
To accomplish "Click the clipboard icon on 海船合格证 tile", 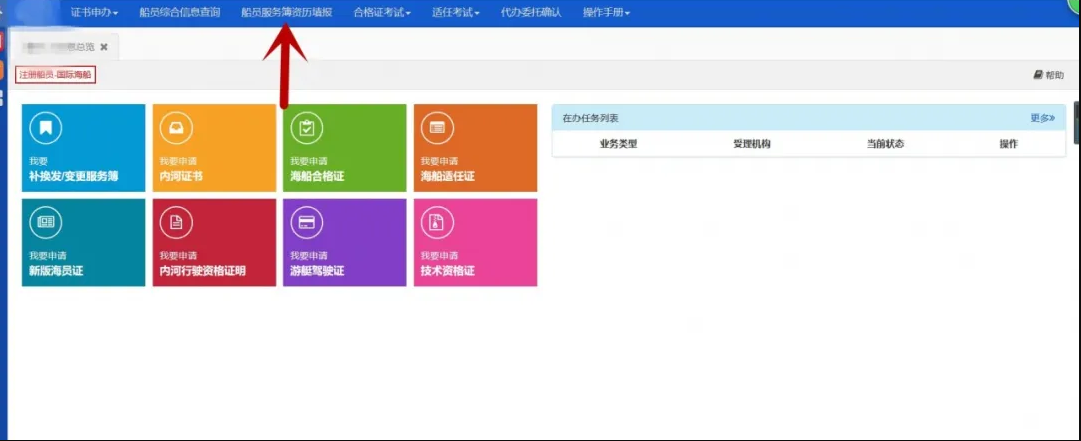I will 306,127.
